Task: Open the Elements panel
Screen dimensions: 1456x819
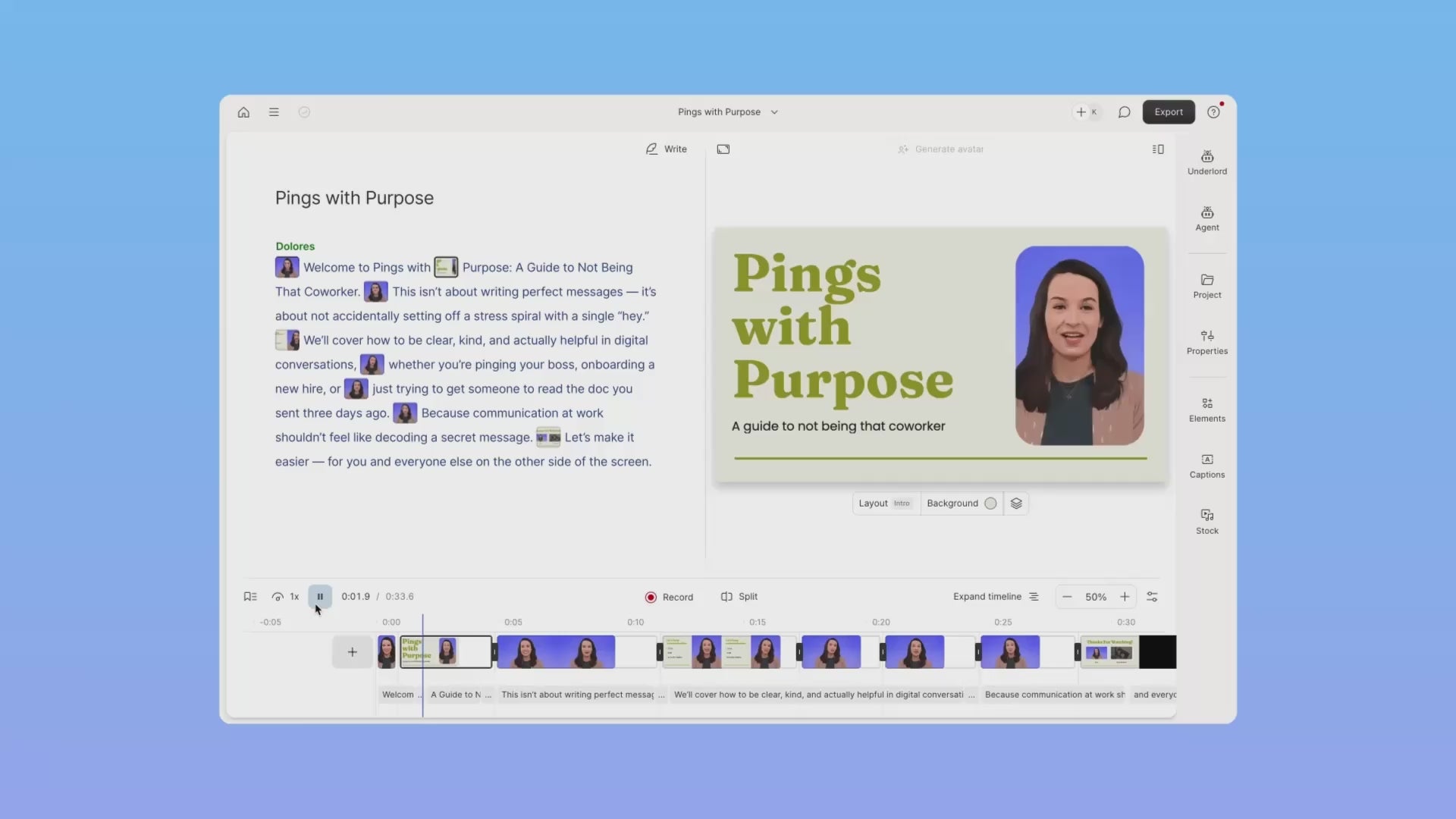Action: tap(1207, 409)
